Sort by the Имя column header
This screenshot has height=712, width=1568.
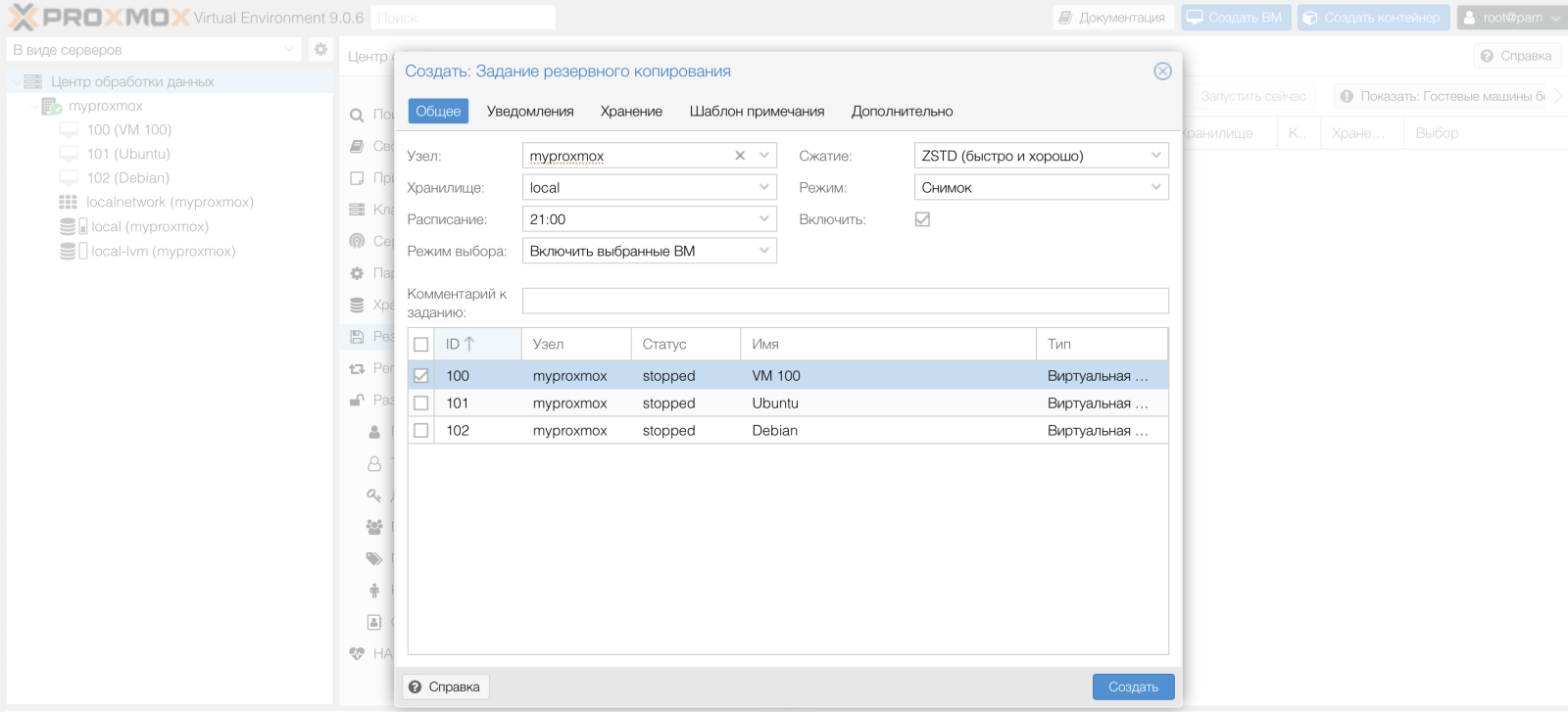(888, 345)
